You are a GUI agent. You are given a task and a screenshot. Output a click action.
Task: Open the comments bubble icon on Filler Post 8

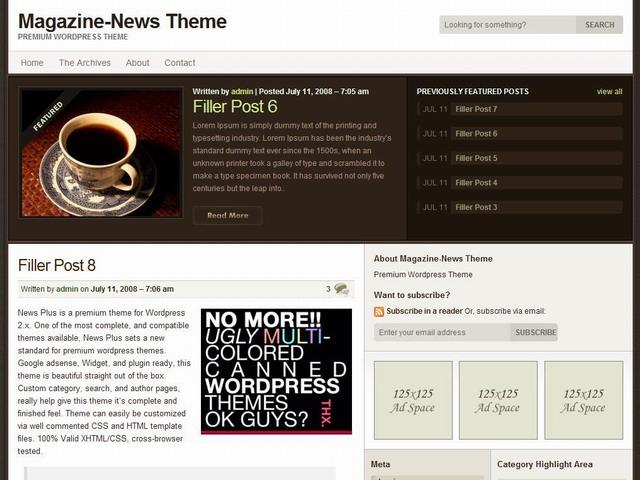tap(342, 289)
